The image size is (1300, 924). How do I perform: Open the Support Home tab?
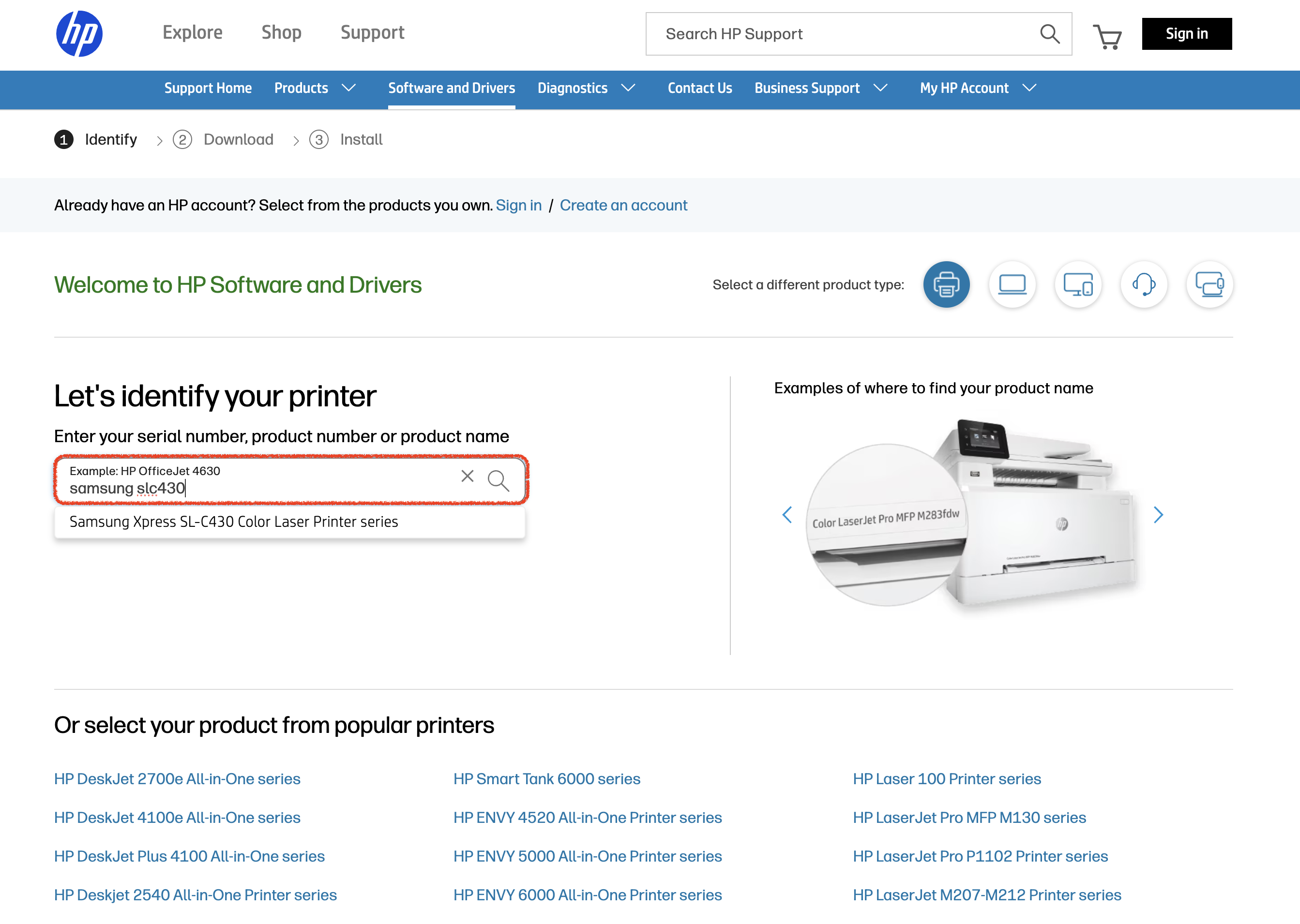208,88
